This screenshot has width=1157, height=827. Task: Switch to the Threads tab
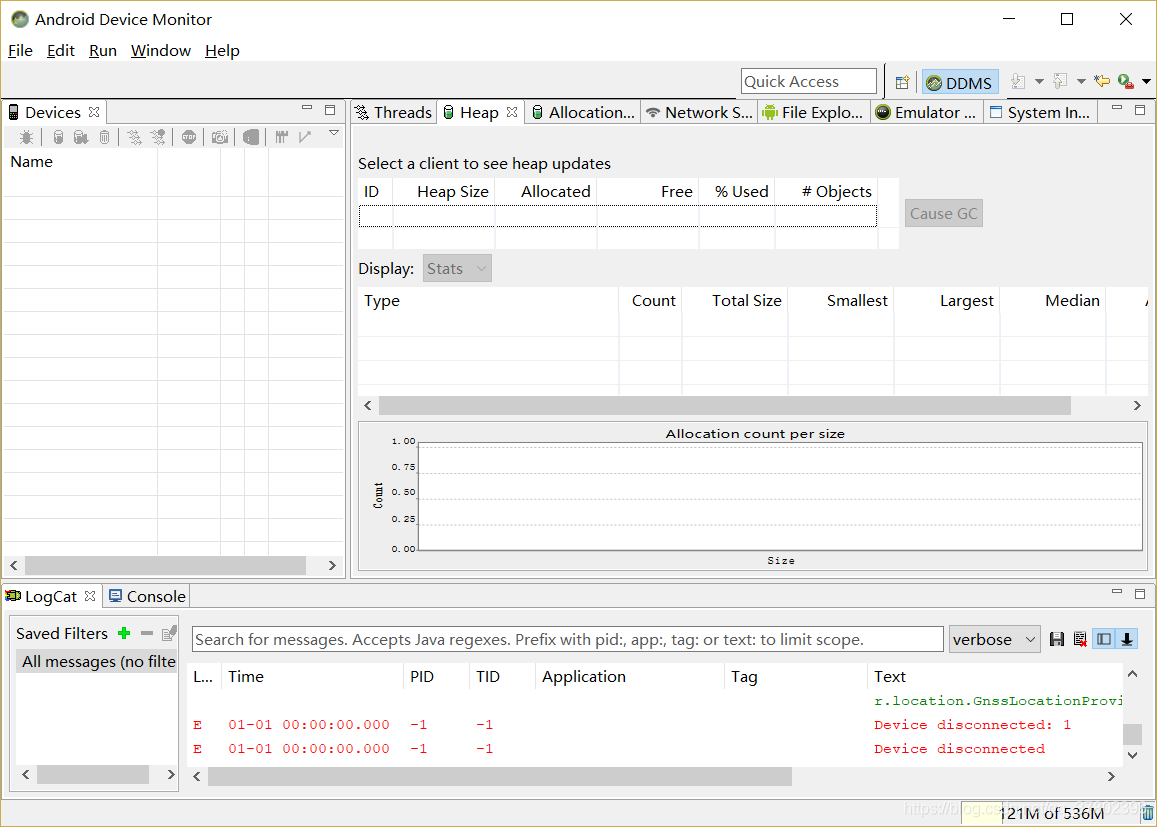coord(393,112)
